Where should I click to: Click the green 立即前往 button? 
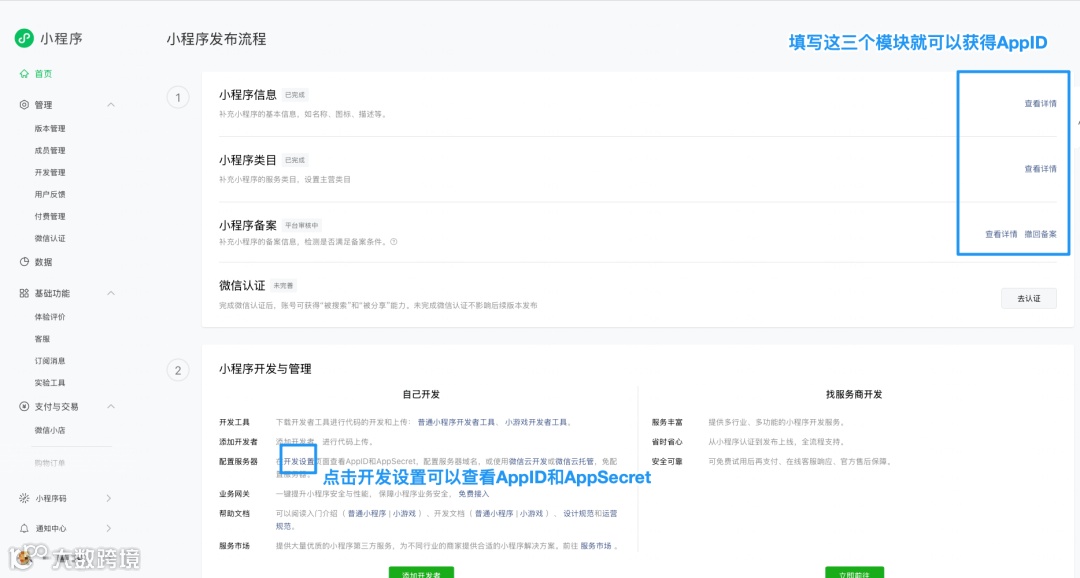click(x=854, y=572)
